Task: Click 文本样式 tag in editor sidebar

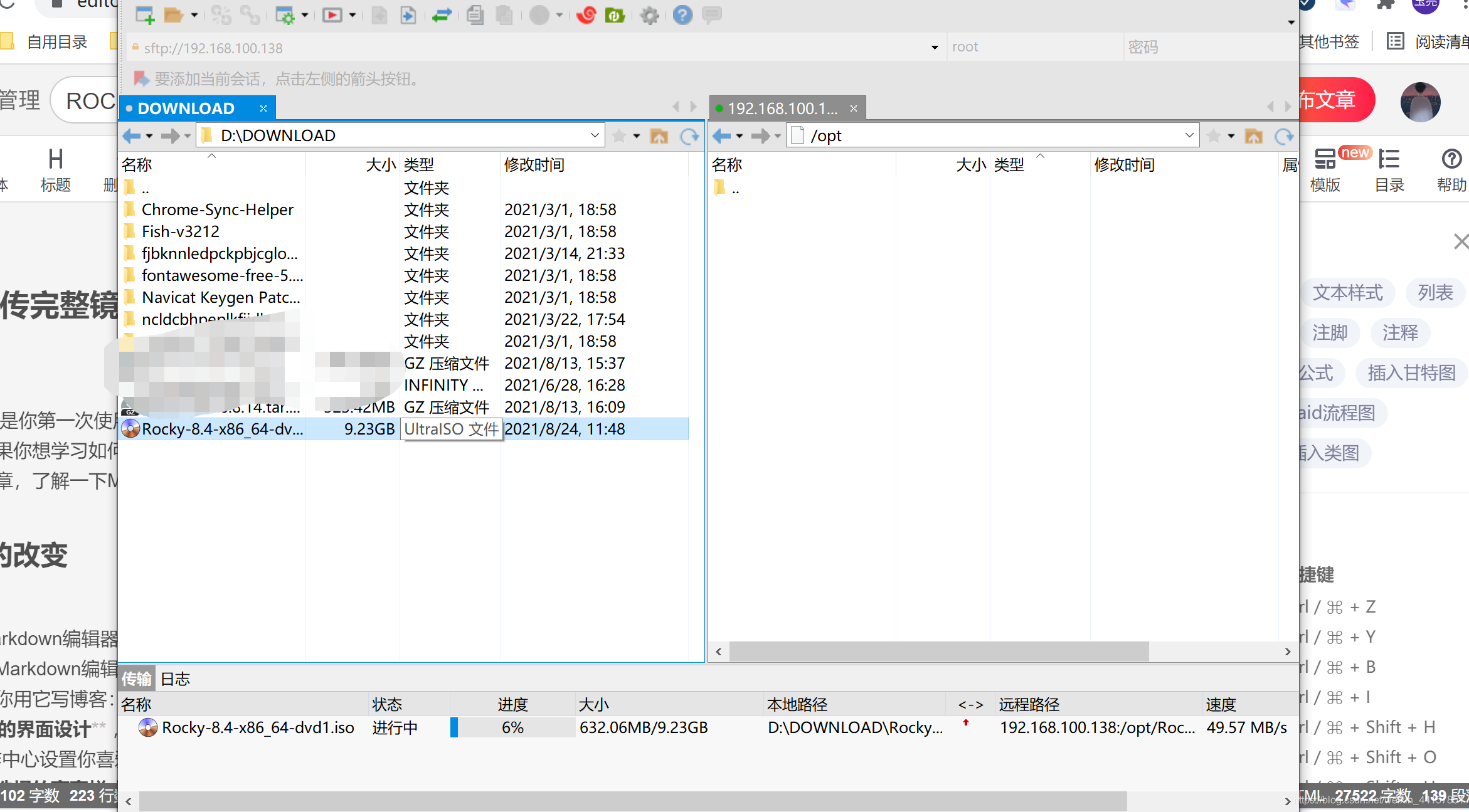Action: [x=1347, y=293]
